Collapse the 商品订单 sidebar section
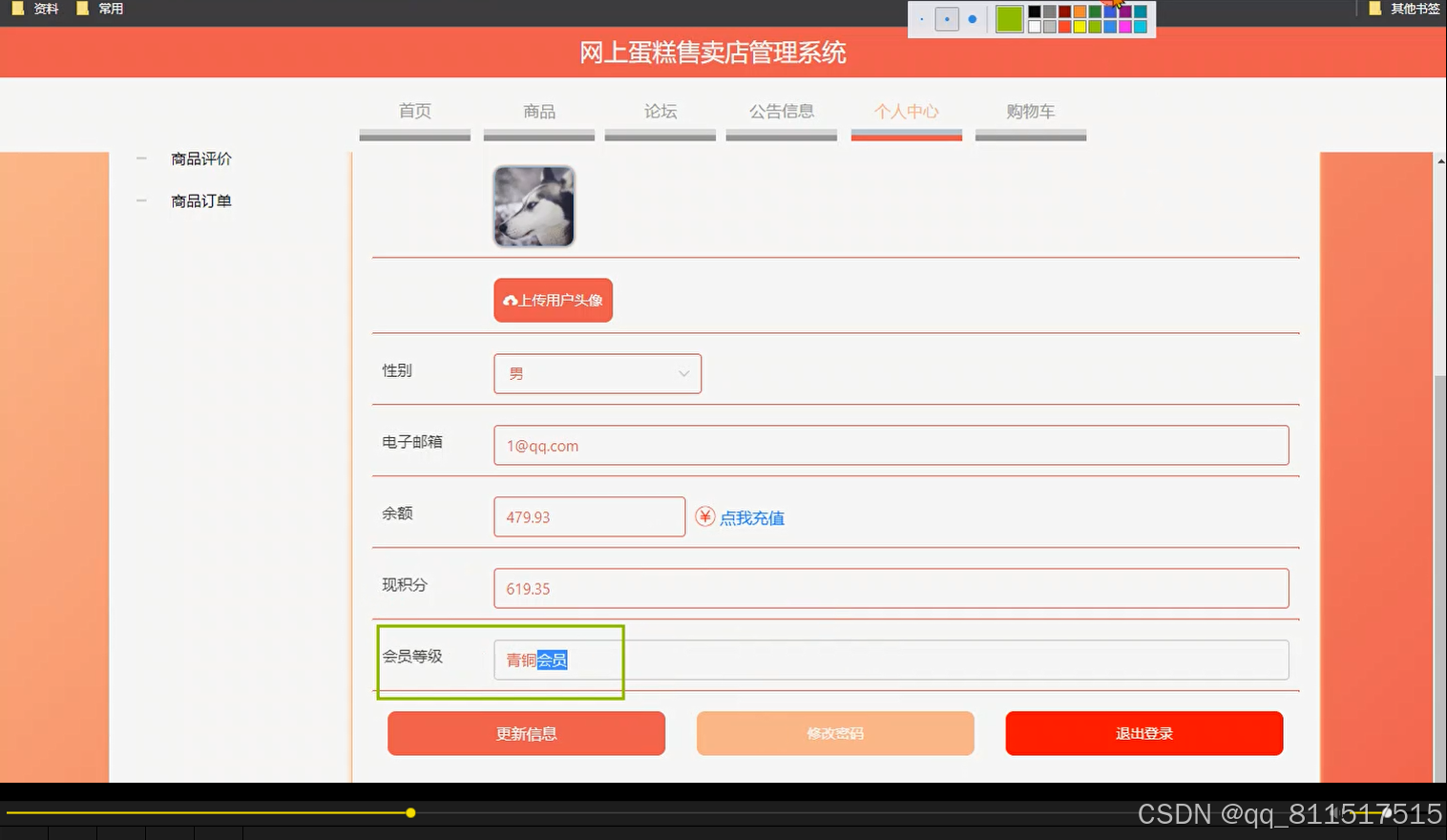Image resolution: width=1447 pixels, height=840 pixels. pos(141,200)
